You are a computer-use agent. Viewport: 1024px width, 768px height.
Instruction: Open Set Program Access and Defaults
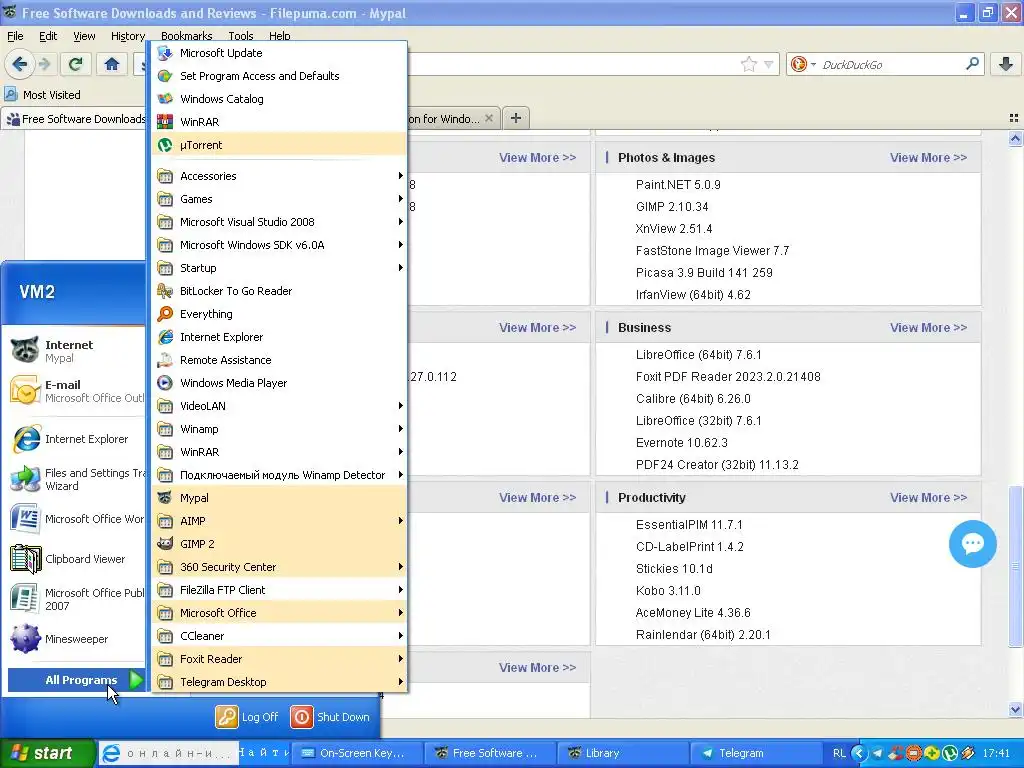click(280, 76)
